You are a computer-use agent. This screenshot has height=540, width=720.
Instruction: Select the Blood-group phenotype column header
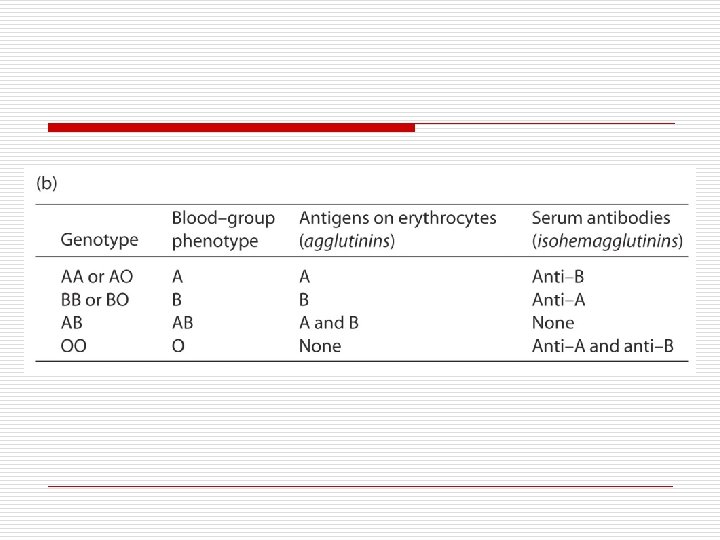pyautogui.click(x=223, y=229)
